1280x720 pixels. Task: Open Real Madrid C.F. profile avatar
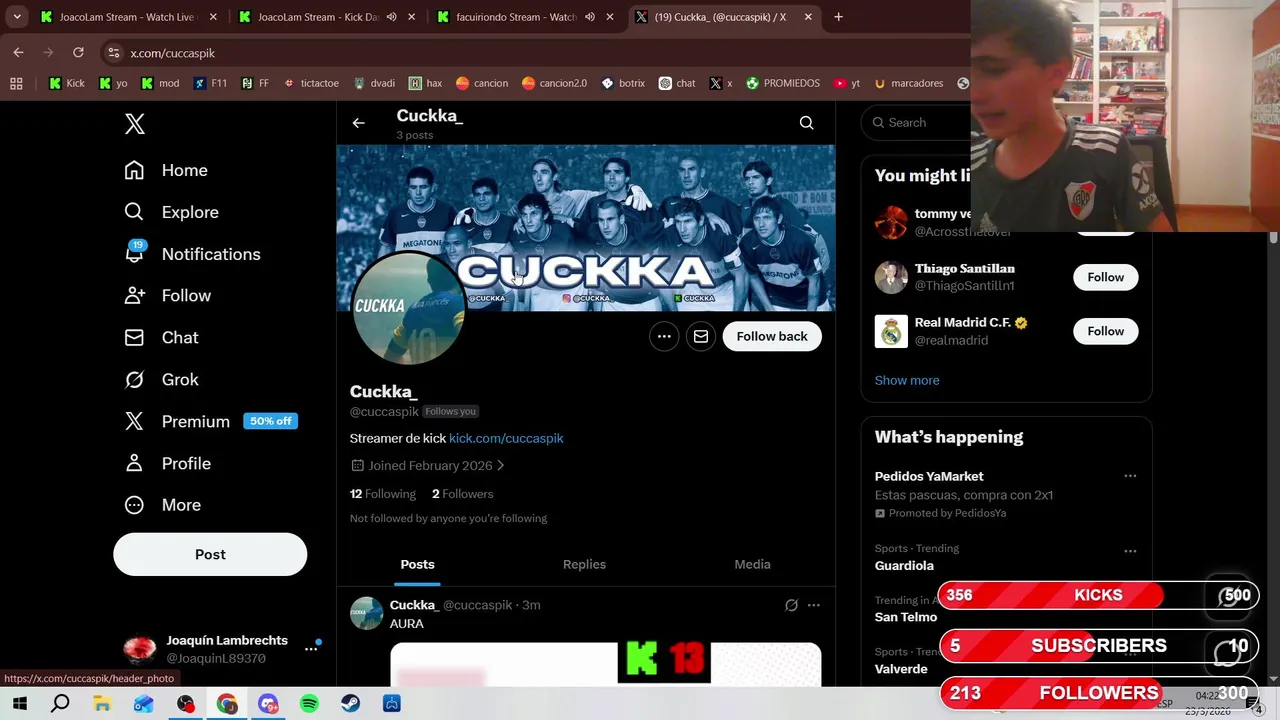tap(891, 331)
